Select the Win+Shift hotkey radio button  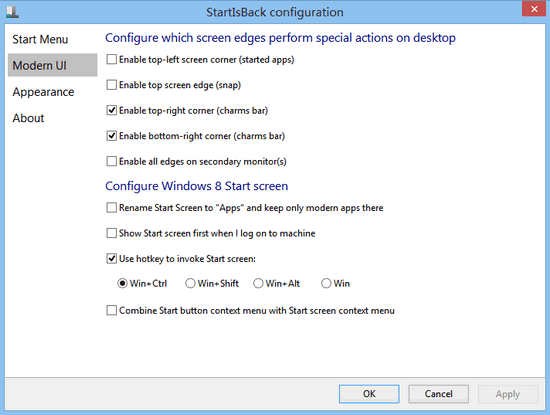tap(190, 283)
